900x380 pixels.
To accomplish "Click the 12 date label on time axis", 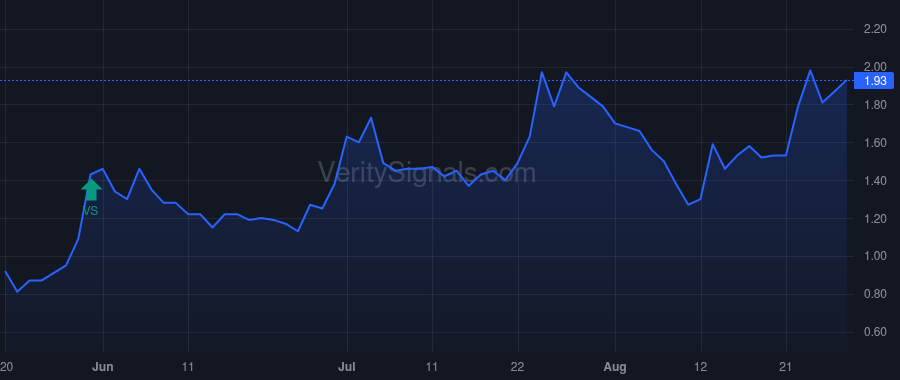I will point(701,367).
